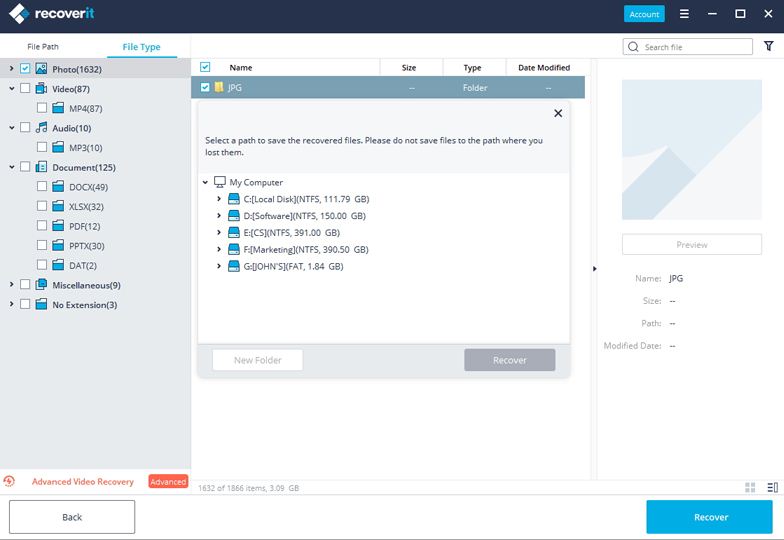Expand the Photo(1632) tree node
784x540 pixels.
(x=12, y=68)
